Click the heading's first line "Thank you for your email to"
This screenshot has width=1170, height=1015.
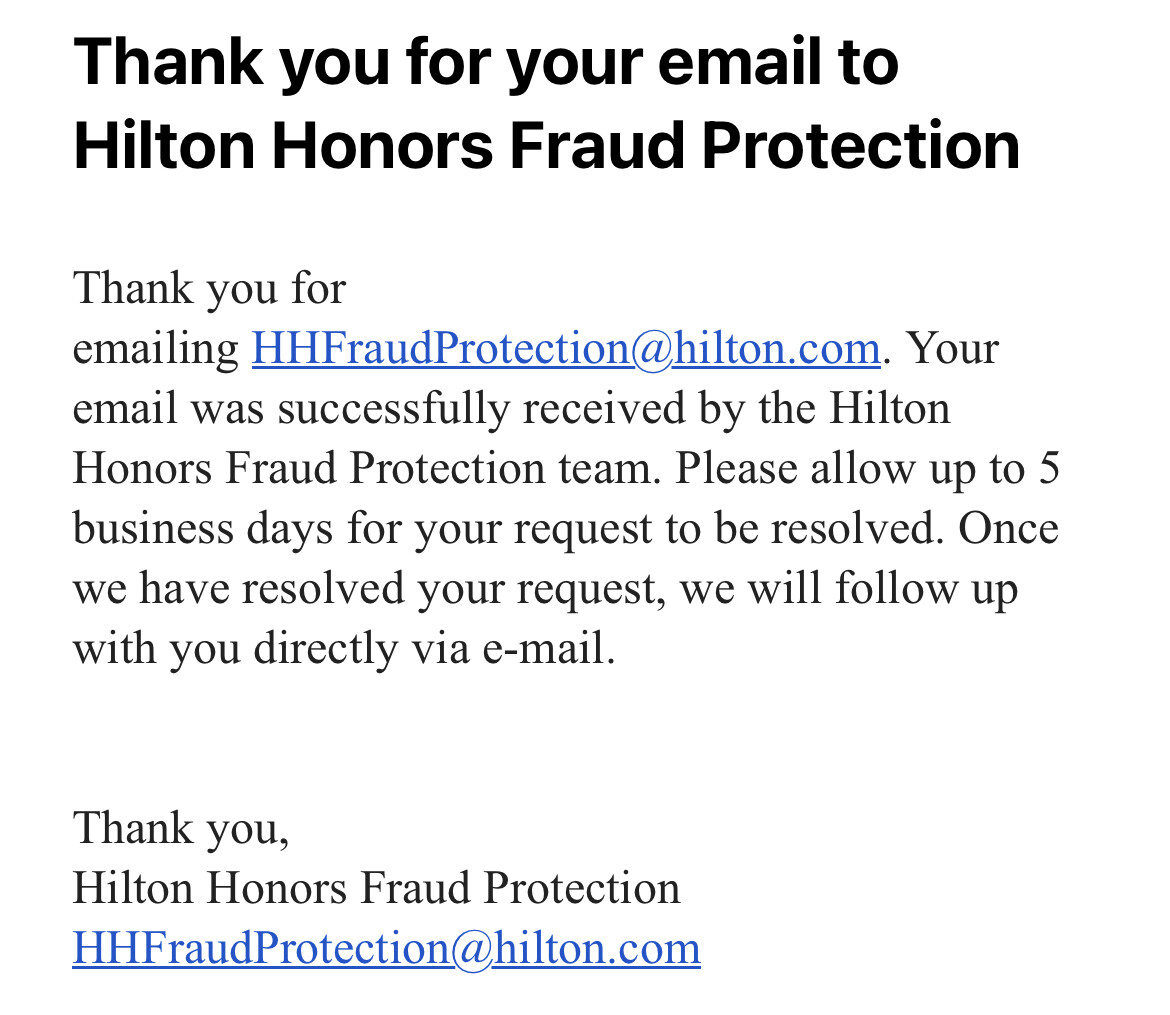click(x=487, y=65)
